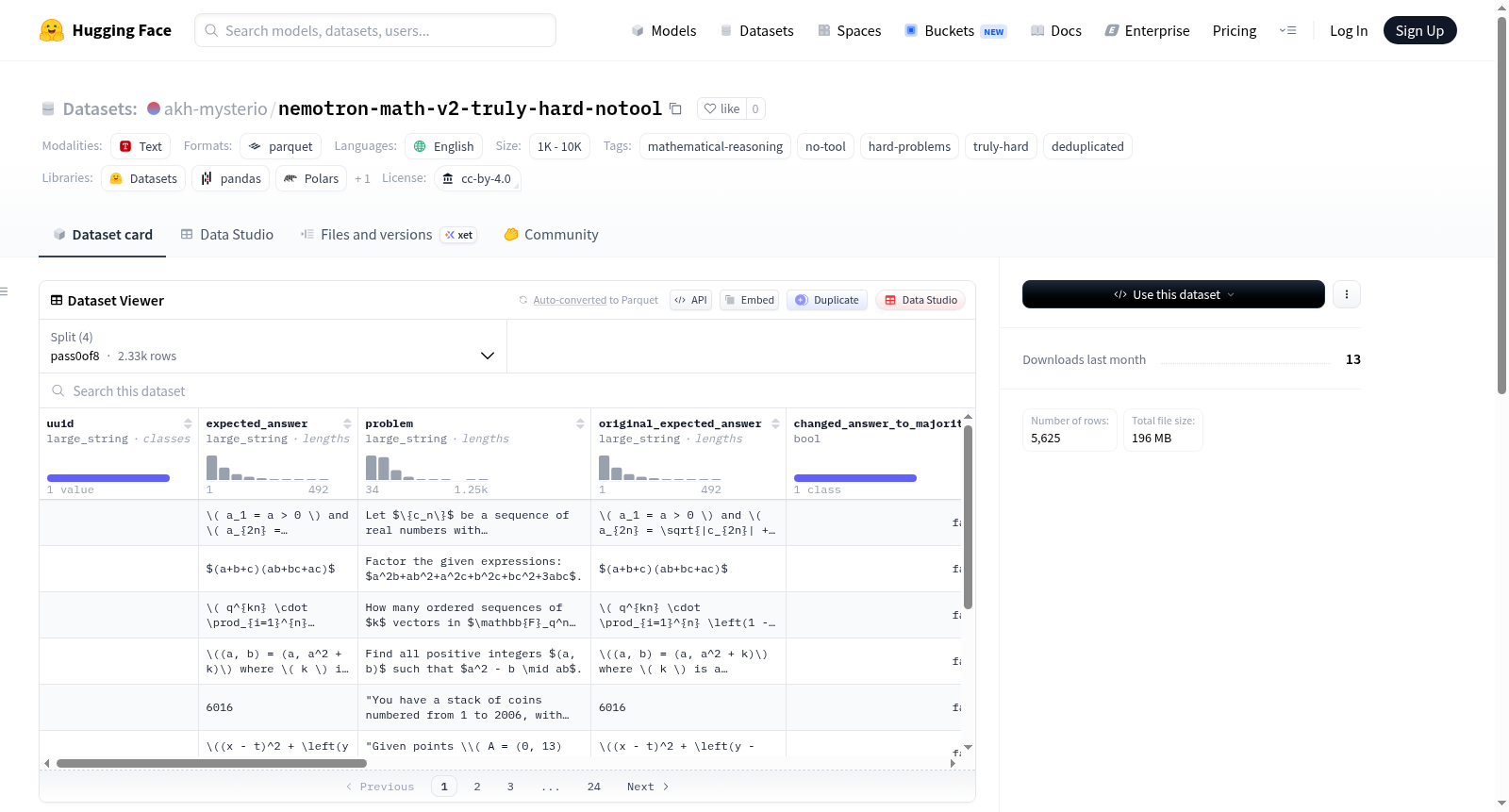Click the main search models field
Screen dimensions: 1509x812
pos(375,30)
